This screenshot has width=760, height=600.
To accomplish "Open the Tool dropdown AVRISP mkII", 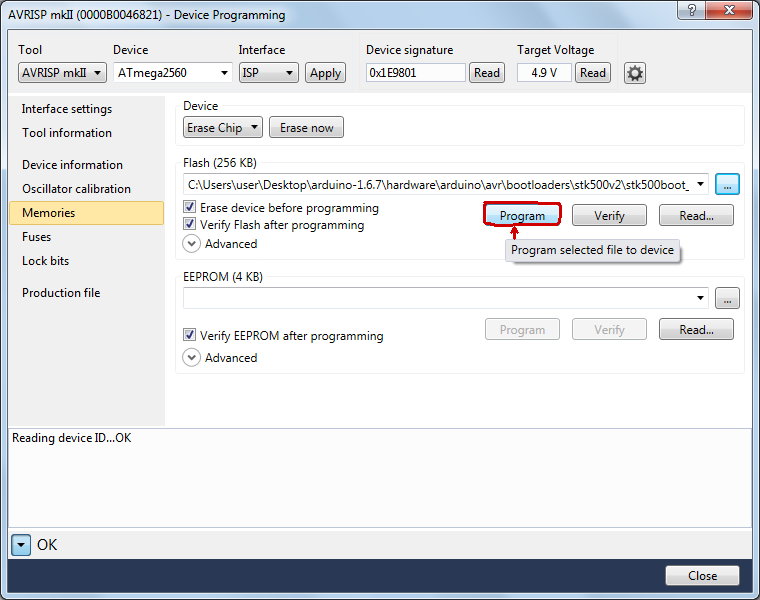I will (62, 73).
